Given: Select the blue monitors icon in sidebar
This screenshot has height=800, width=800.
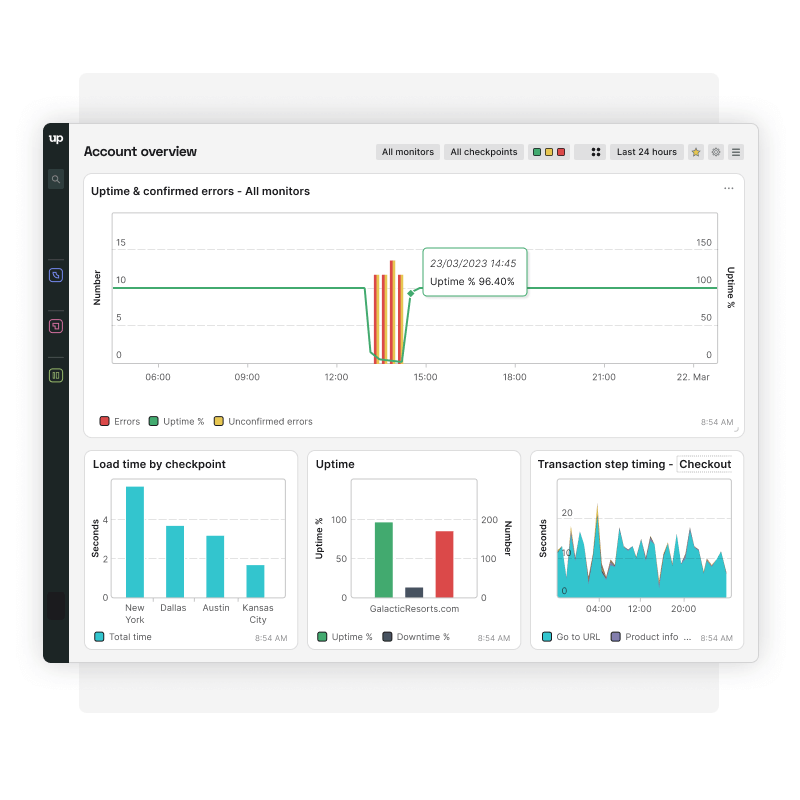Looking at the screenshot, I should click(55, 274).
